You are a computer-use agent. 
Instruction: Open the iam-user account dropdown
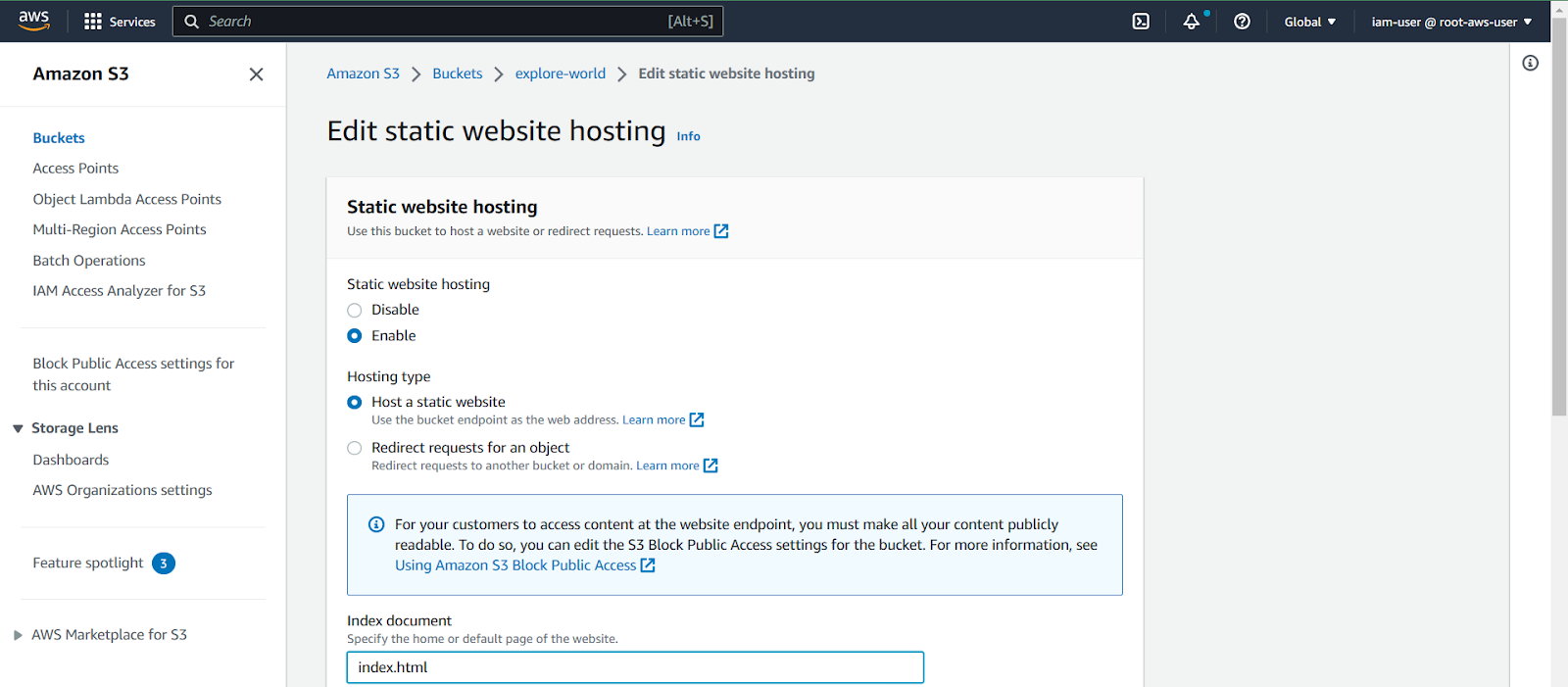[x=1451, y=22]
